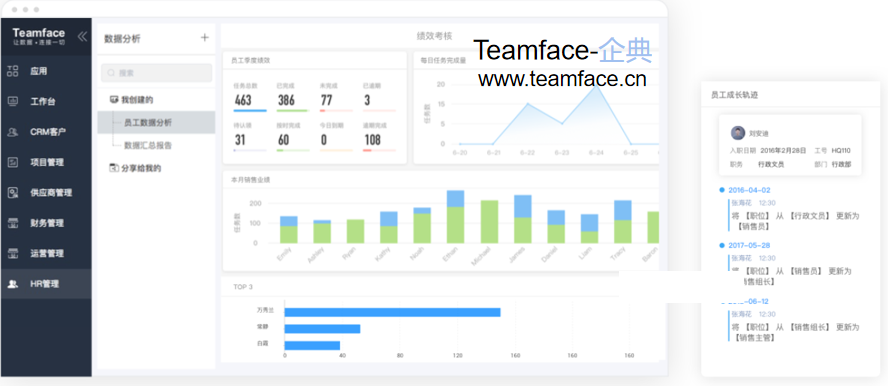Click the TOP 3 chart title
888x386 pixels.
(243, 287)
